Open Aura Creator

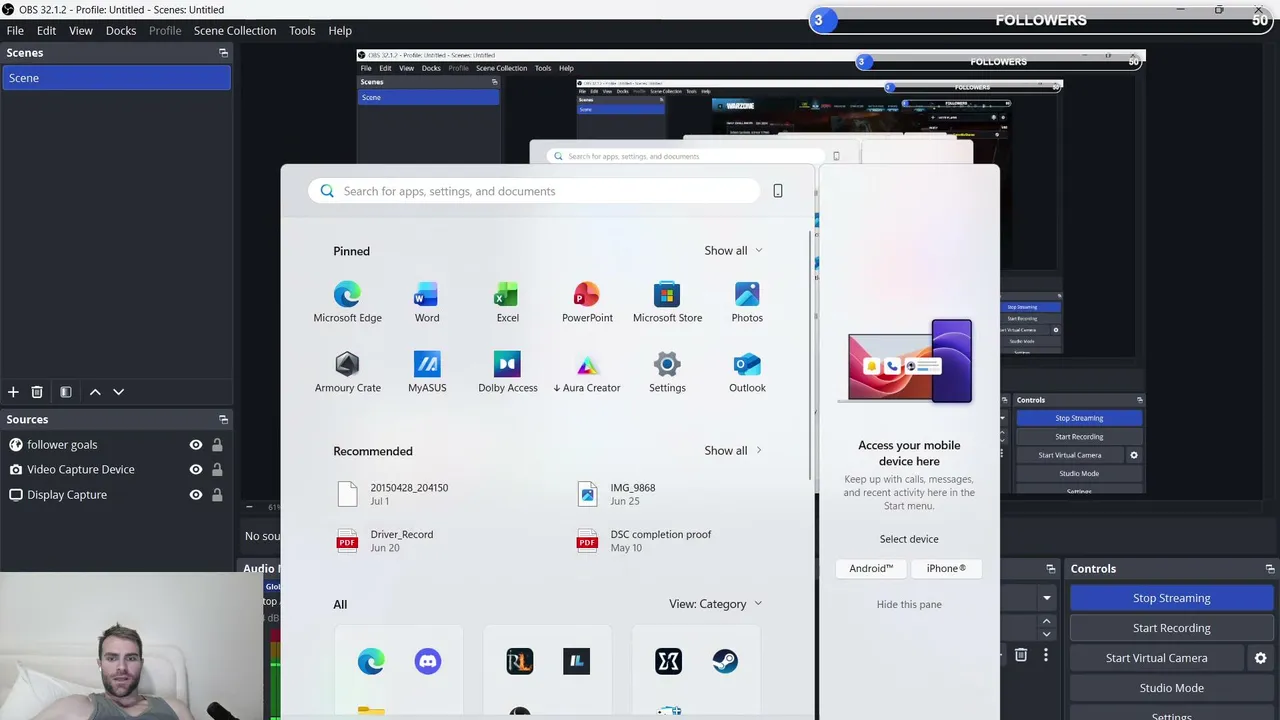click(x=587, y=372)
